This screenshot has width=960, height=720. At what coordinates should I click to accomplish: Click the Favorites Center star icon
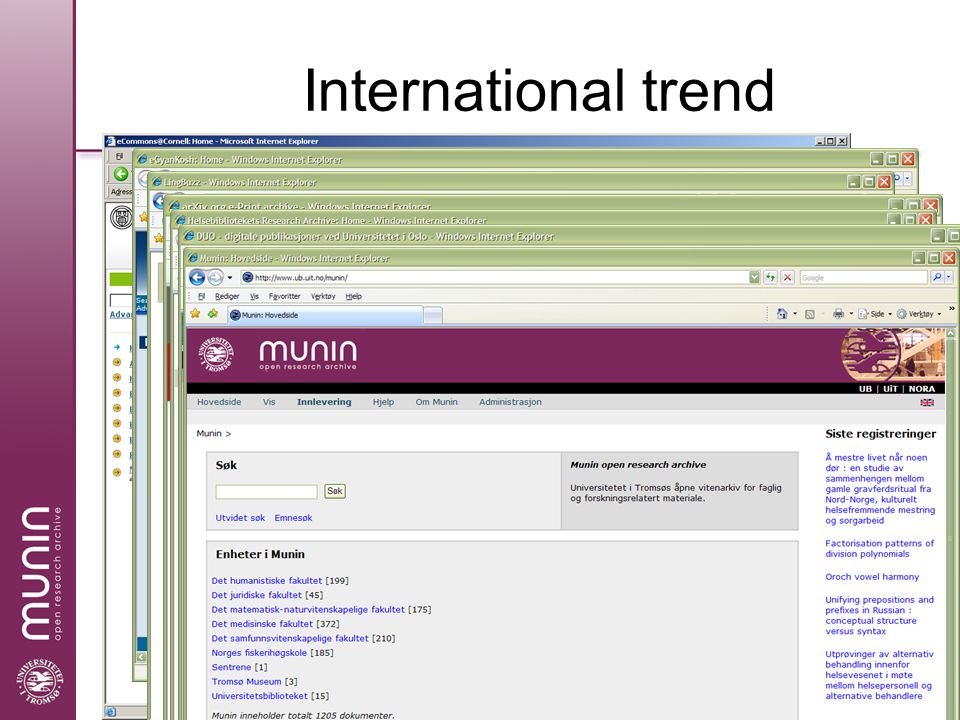click(x=195, y=313)
